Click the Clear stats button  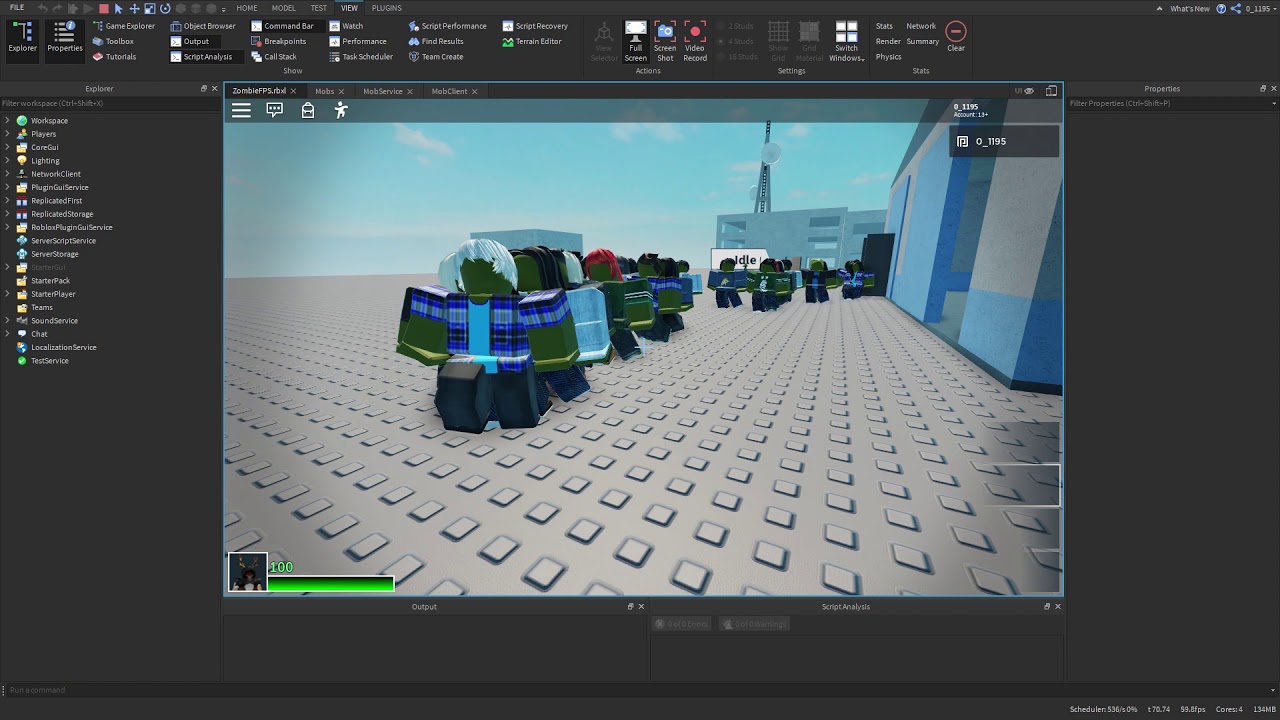pos(956,37)
